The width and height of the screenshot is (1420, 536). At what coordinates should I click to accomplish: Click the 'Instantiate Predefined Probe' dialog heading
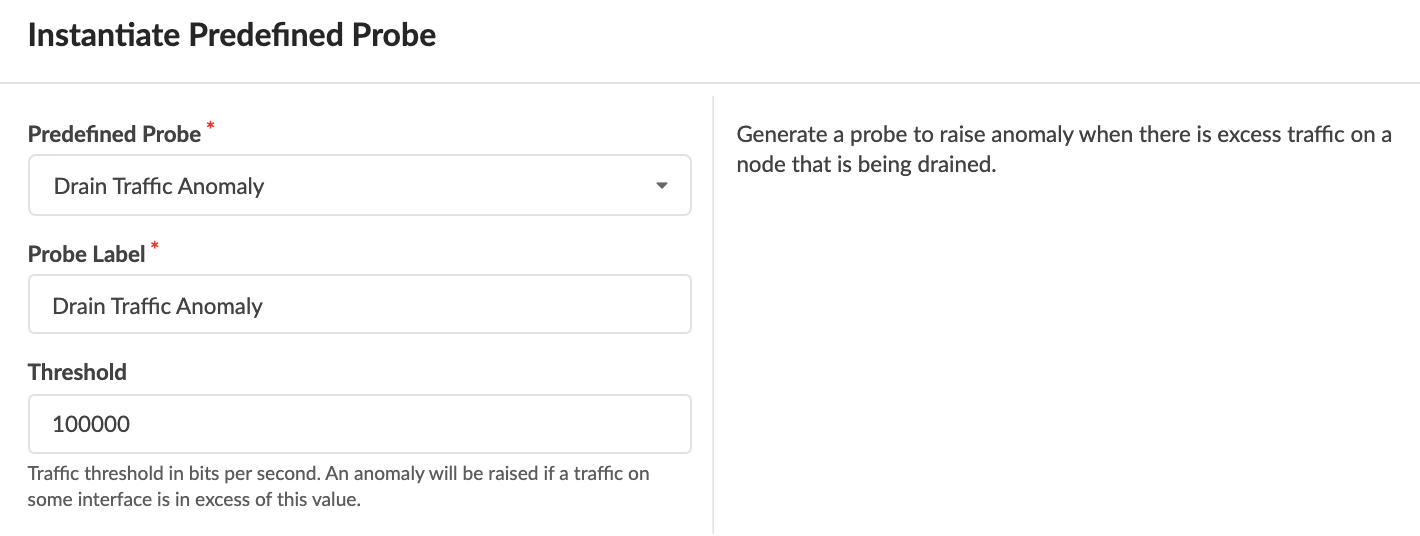(232, 36)
